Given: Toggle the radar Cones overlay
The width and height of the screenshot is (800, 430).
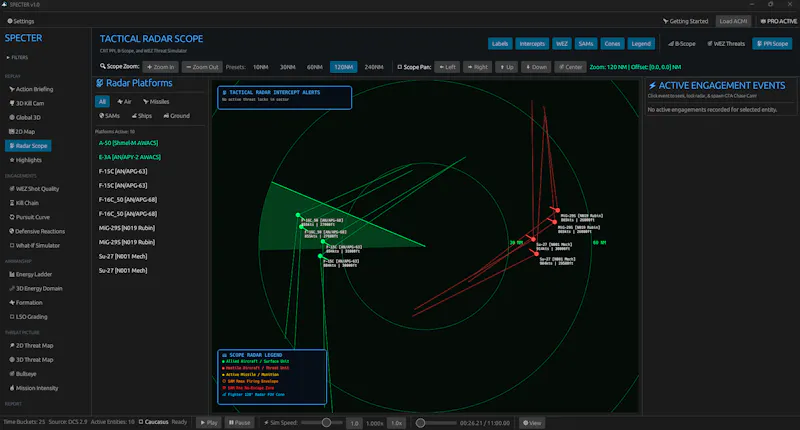Looking at the screenshot, I should point(612,44).
